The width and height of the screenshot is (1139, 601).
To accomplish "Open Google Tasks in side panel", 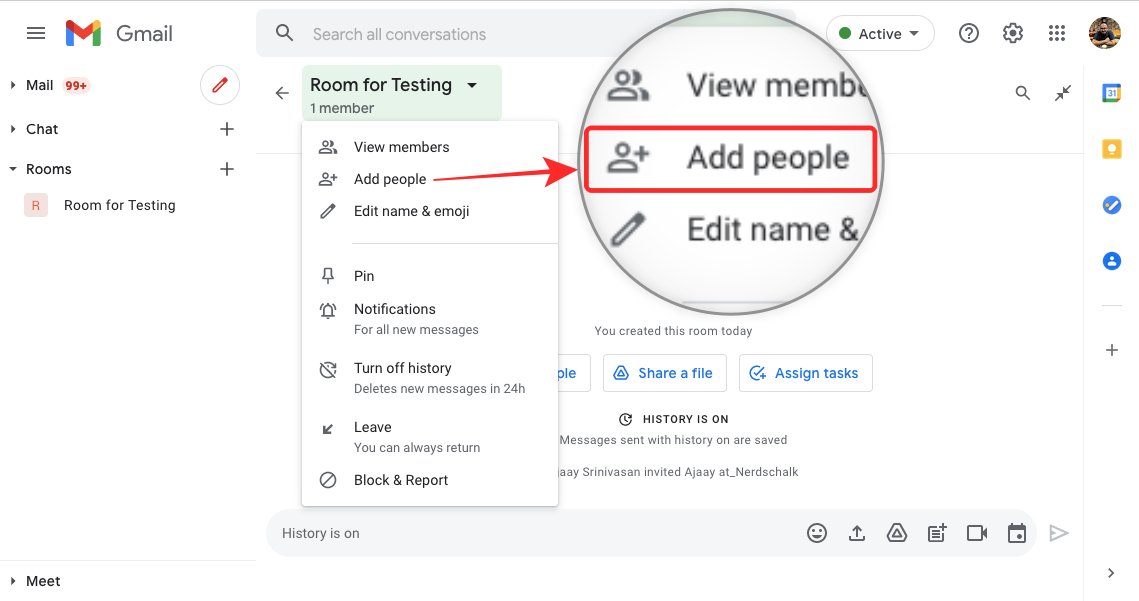I will click(1111, 205).
